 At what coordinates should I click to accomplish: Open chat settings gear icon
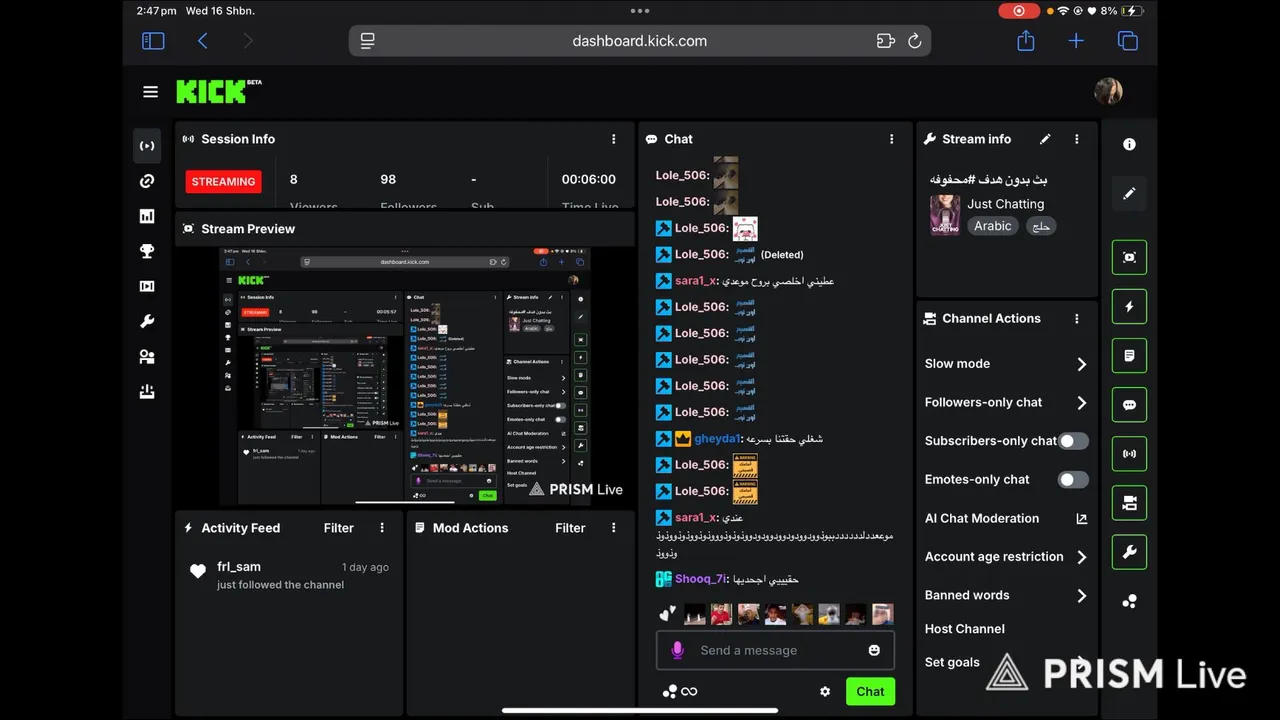(x=825, y=691)
